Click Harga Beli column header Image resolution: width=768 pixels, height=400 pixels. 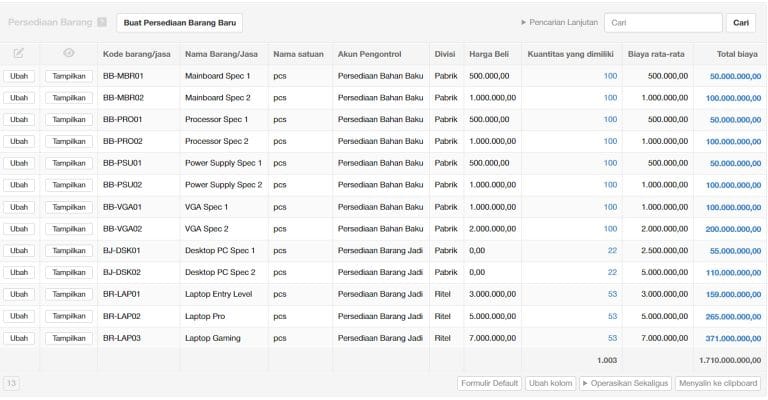pos(489,54)
